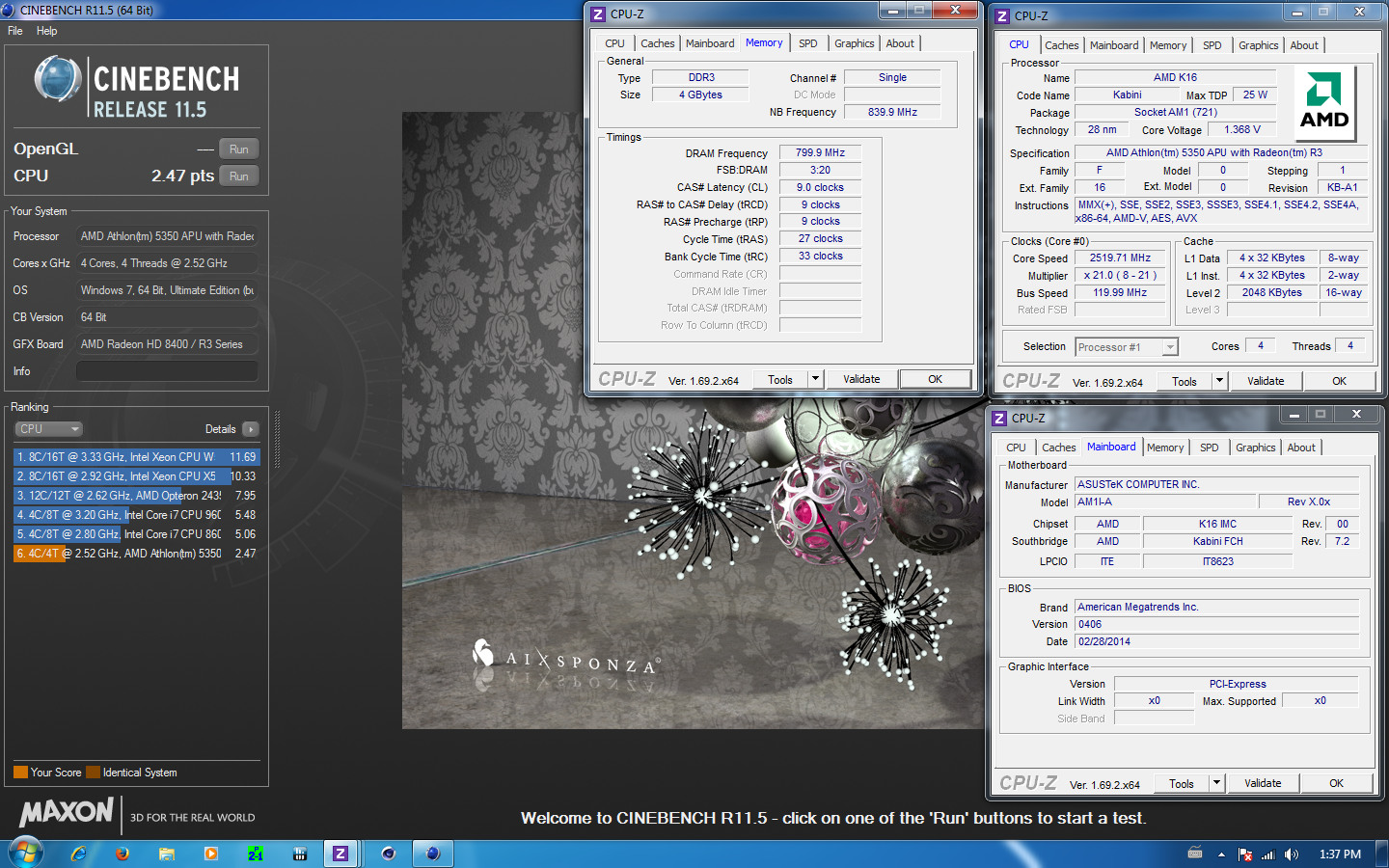1389x868 pixels.
Task: Click the DRAM Frequency value 799.9 MHz
Action: [820, 152]
